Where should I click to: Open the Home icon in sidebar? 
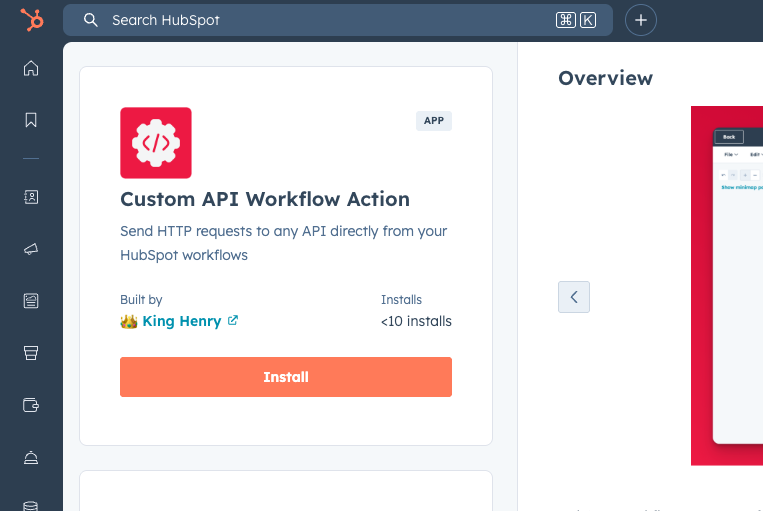31,68
